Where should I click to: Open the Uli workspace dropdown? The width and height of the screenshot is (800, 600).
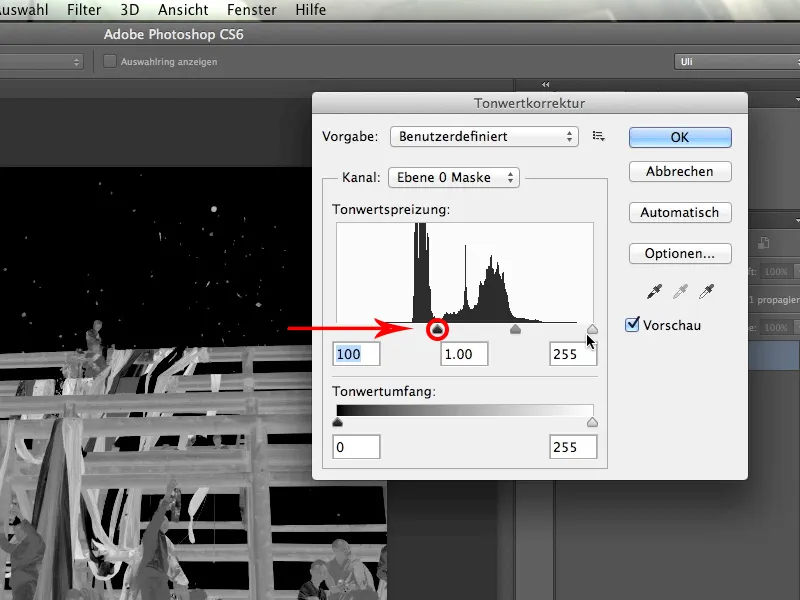[737, 62]
